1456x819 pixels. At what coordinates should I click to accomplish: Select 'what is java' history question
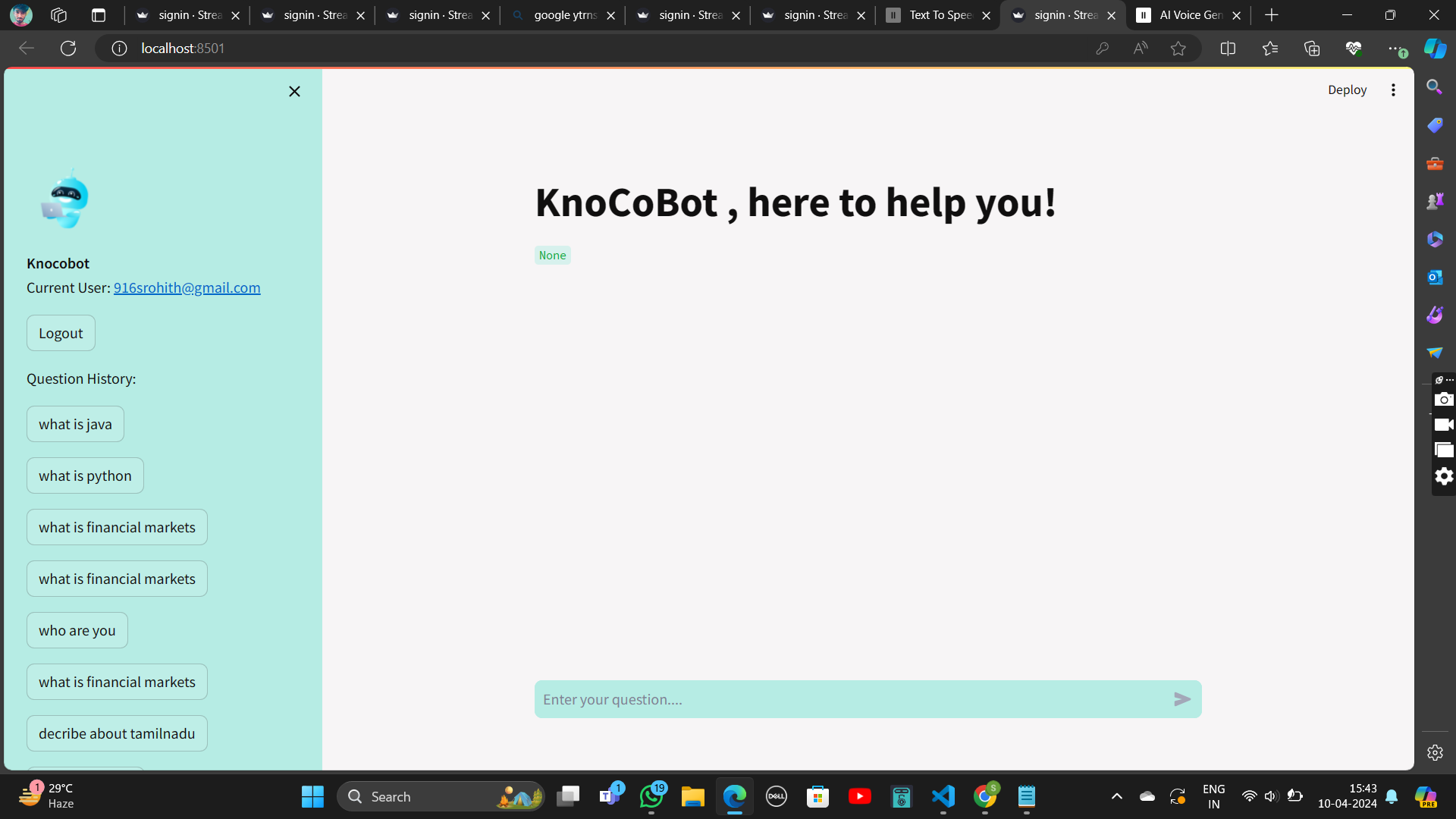[75, 424]
